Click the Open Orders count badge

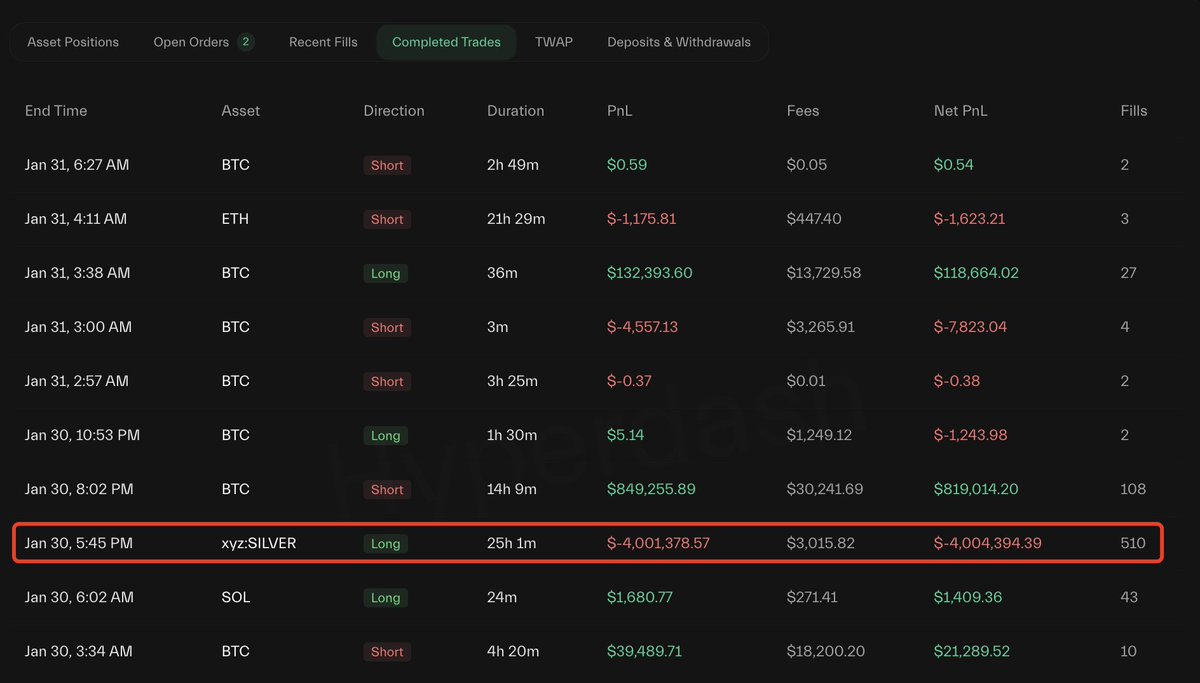[246, 42]
